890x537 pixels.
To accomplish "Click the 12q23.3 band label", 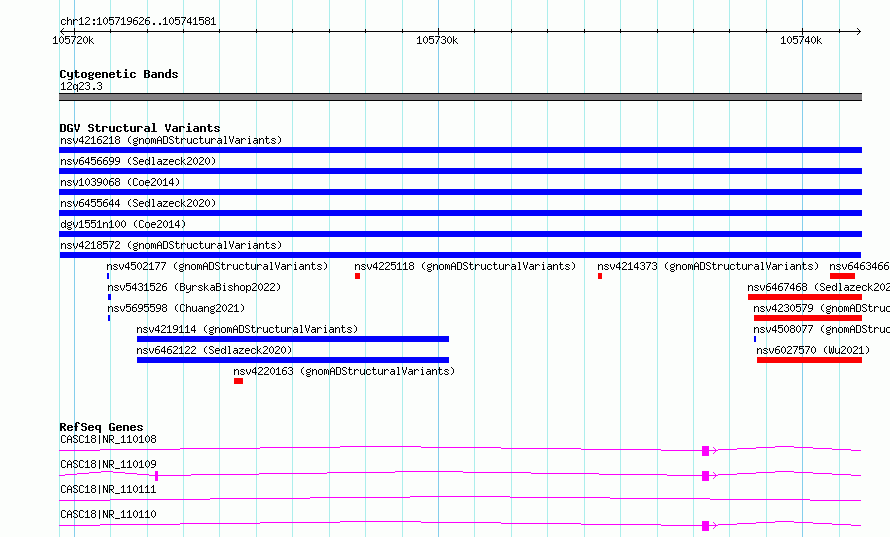I will point(81,86).
